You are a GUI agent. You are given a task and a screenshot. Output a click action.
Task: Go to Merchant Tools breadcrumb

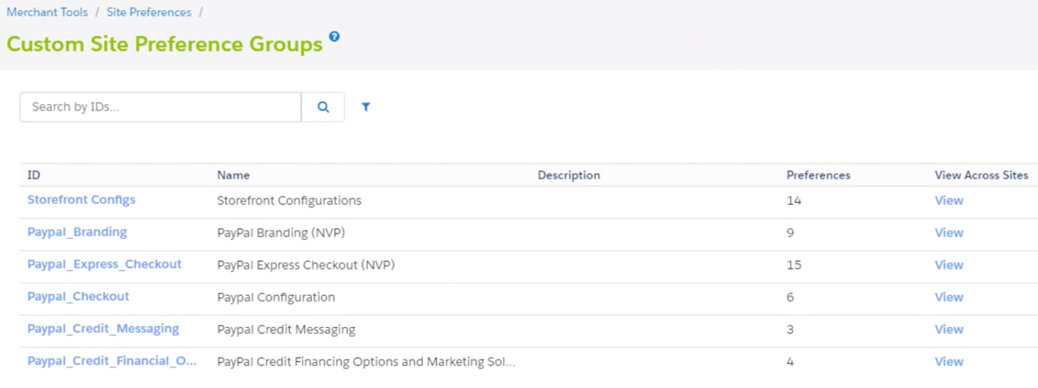47,13
